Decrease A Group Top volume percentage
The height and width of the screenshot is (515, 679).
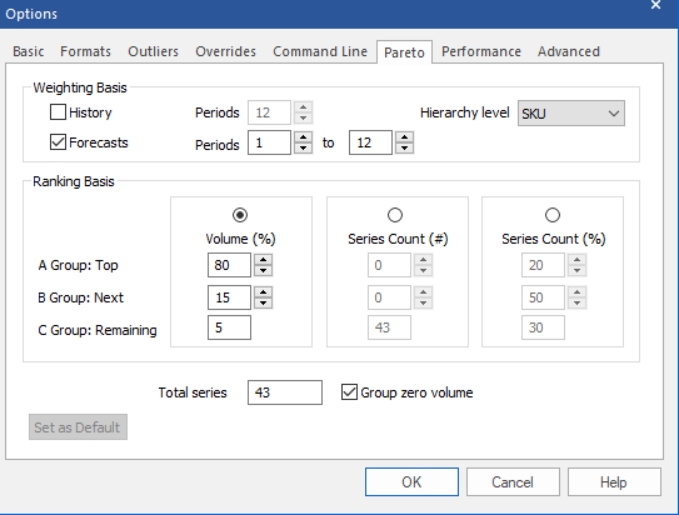(x=263, y=270)
